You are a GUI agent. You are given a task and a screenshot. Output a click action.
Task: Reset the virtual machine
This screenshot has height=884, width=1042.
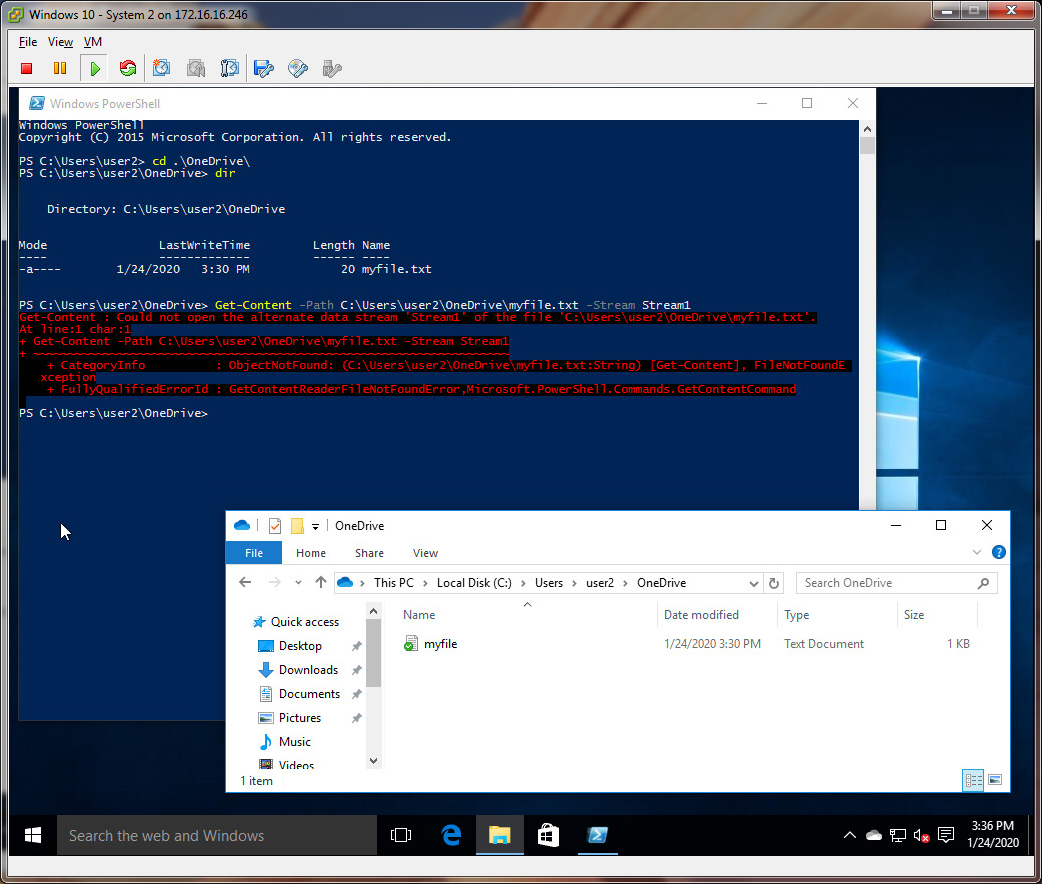128,67
